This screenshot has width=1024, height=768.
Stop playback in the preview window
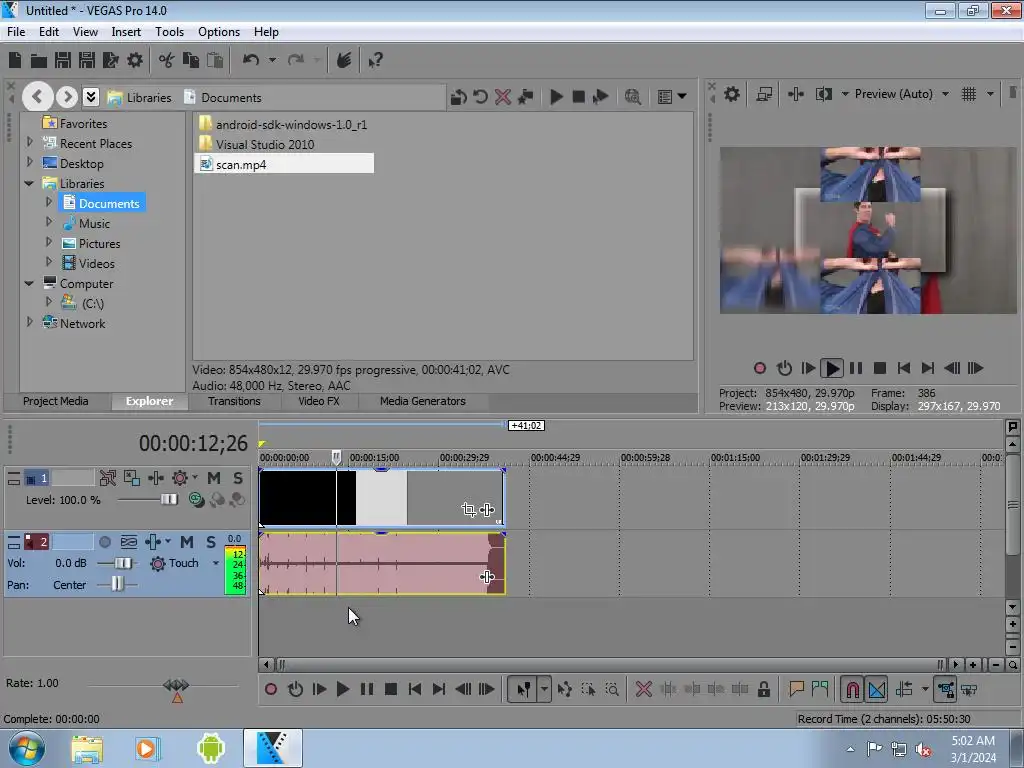(880, 368)
